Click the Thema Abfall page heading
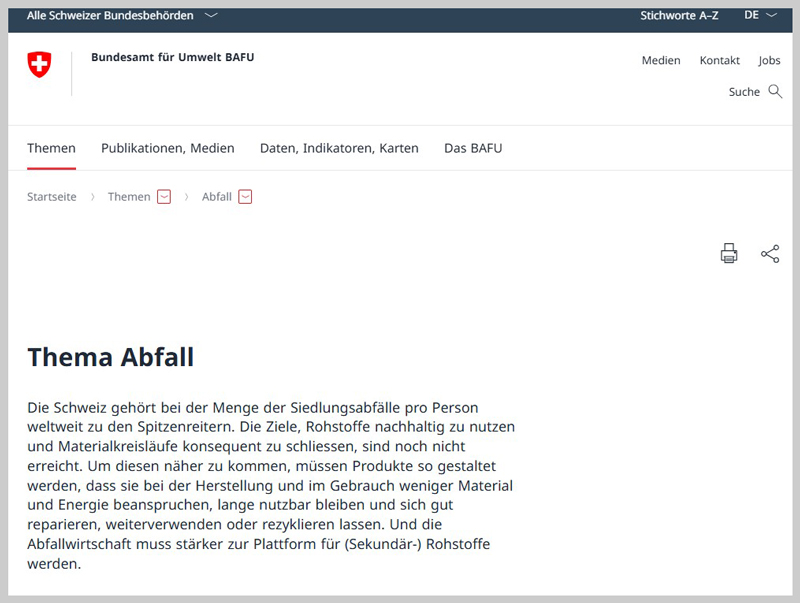The width and height of the screenshot is (800, 603). [x=110, y=357]
